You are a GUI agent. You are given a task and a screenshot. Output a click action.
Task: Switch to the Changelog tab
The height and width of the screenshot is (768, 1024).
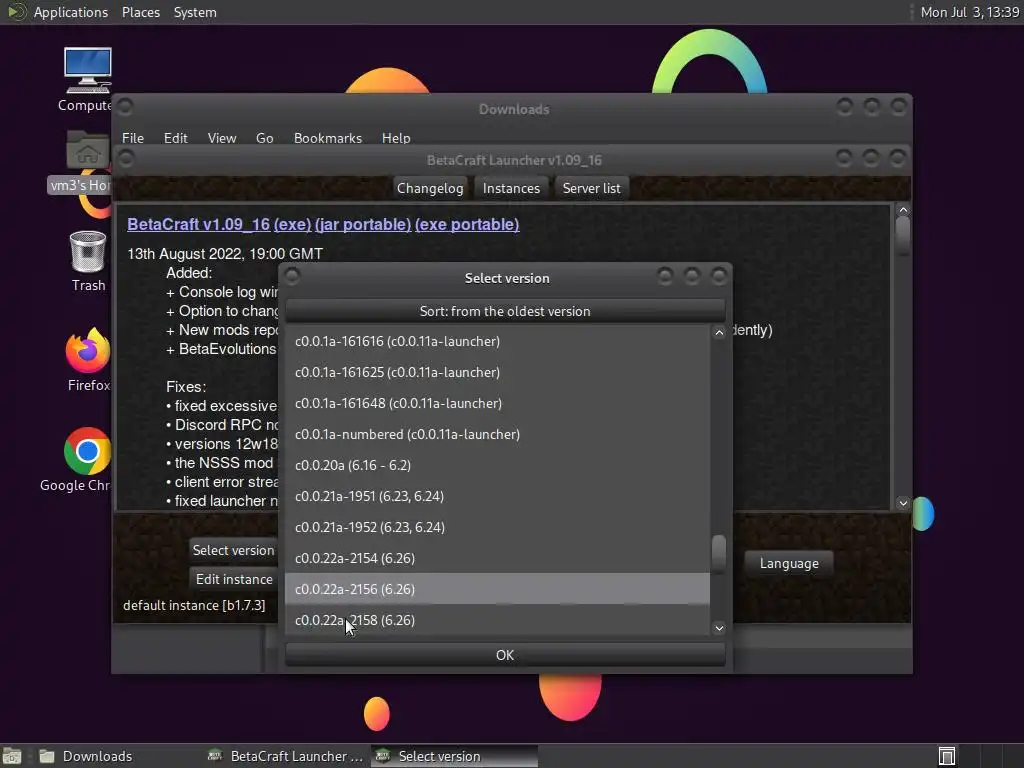click(x=430, y=188)
